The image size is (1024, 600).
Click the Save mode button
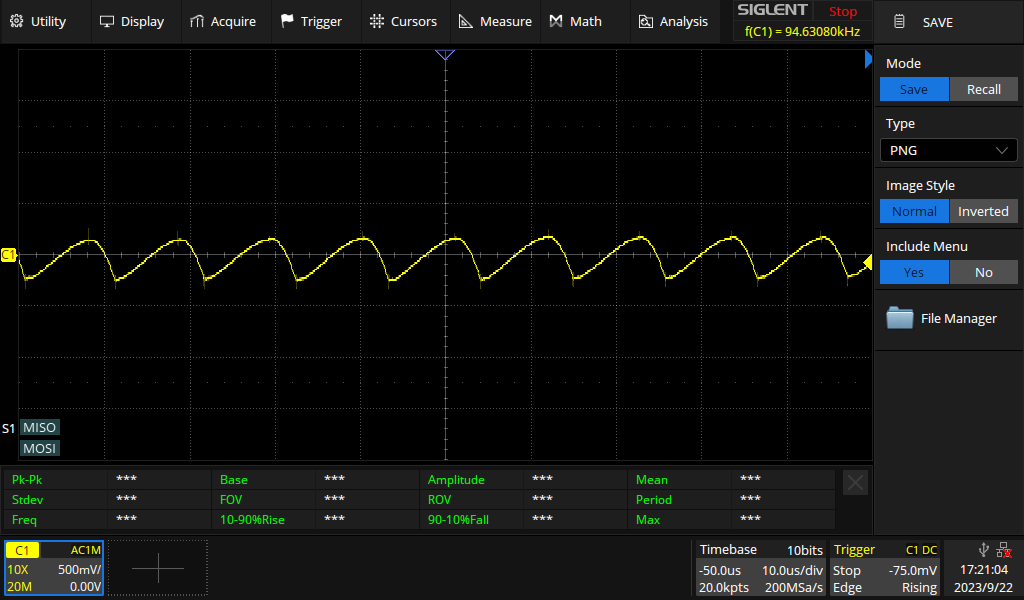click(914, 89)
